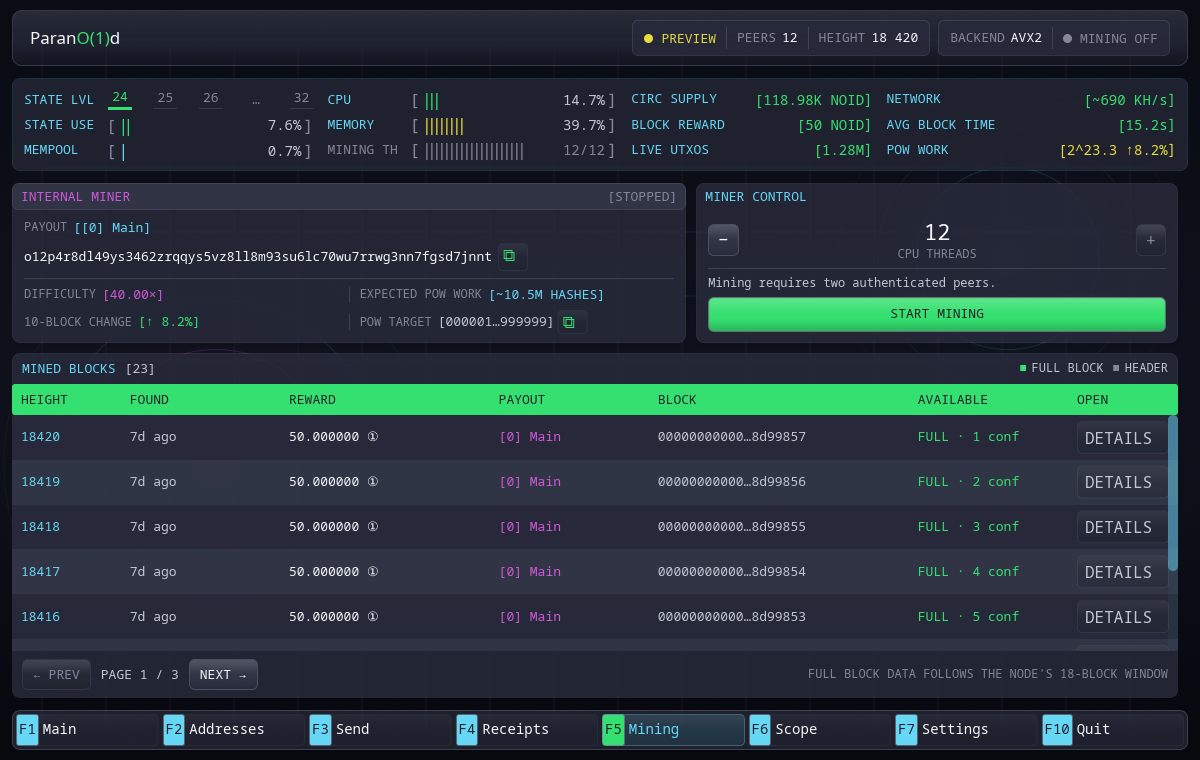Click the FULL BLOCK legend entry

[1062, 368]
